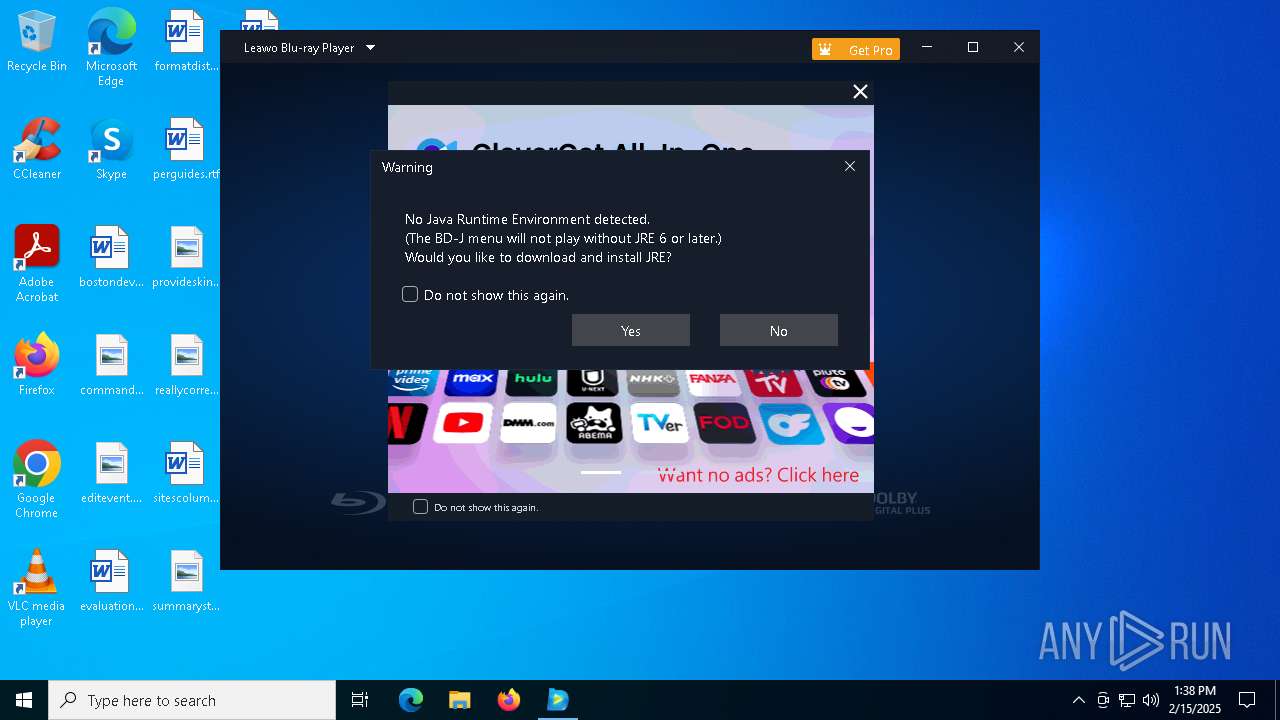The image size is (1280, 720).
Task: Close the Warning dialog
Action: click(x=850, y=167)
